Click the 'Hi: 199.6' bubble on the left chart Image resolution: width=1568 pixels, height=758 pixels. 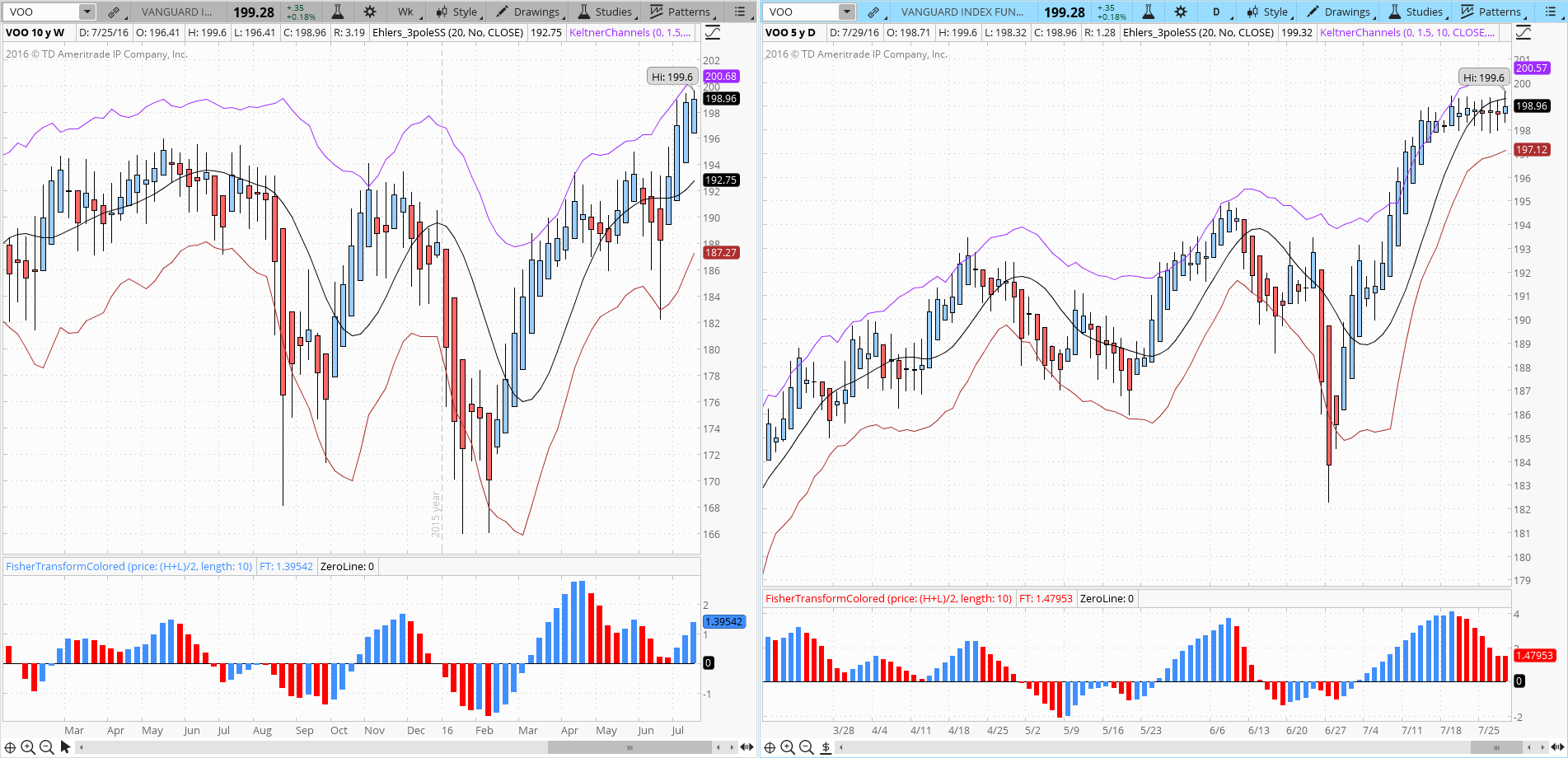click(672, 77)
